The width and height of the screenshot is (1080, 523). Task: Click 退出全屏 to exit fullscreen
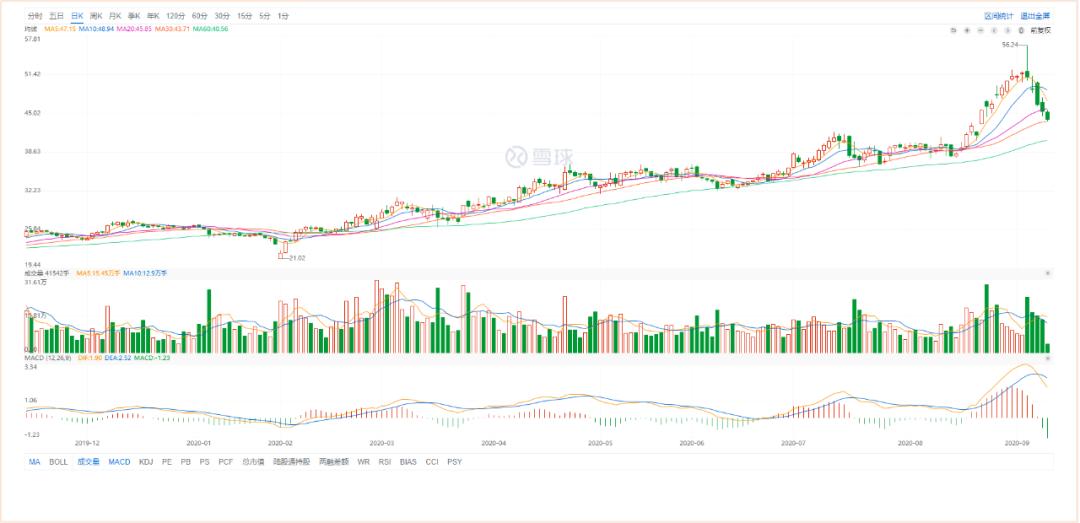(x=1035, y=16)
